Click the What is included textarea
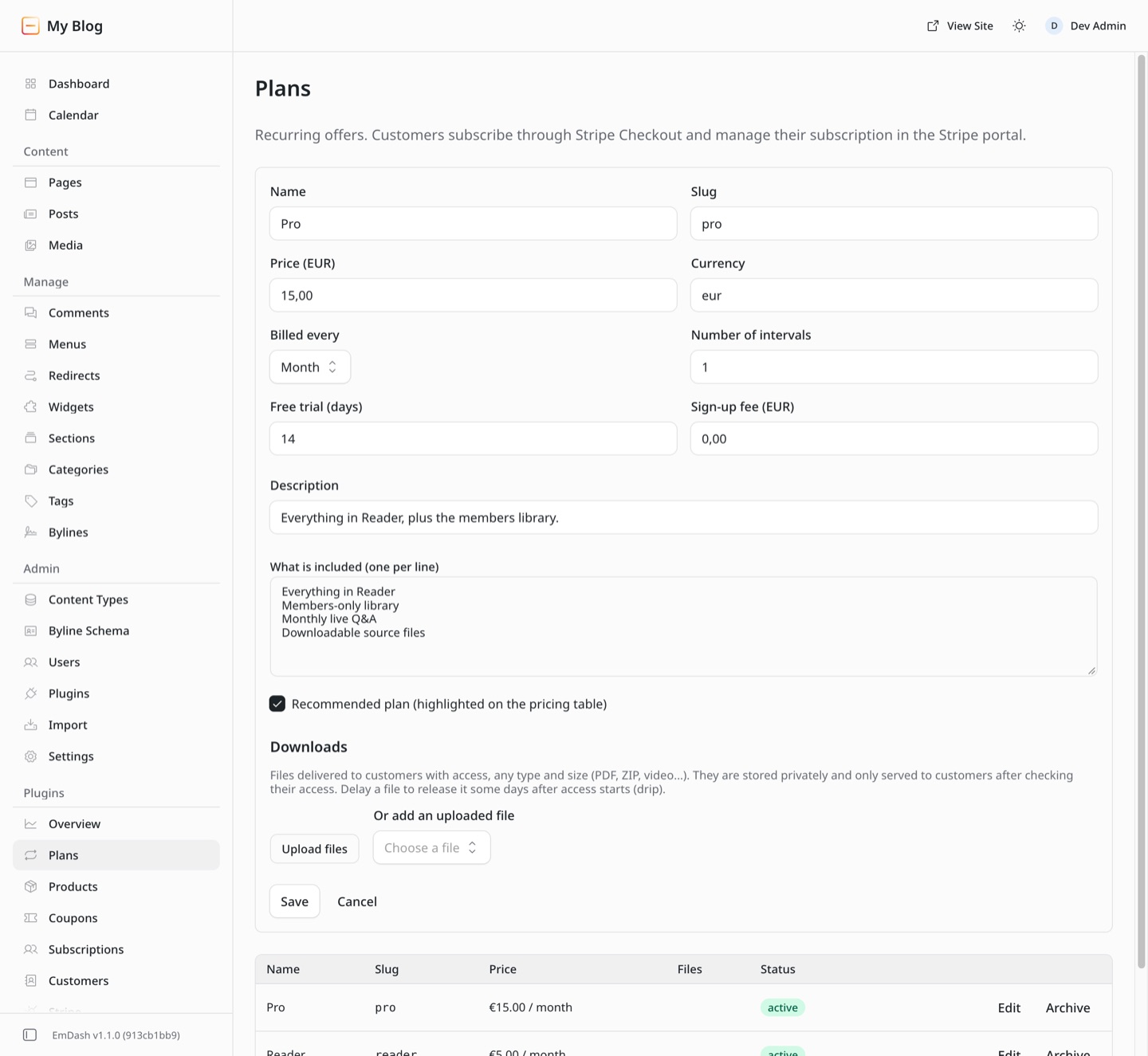 pos(684,626)
